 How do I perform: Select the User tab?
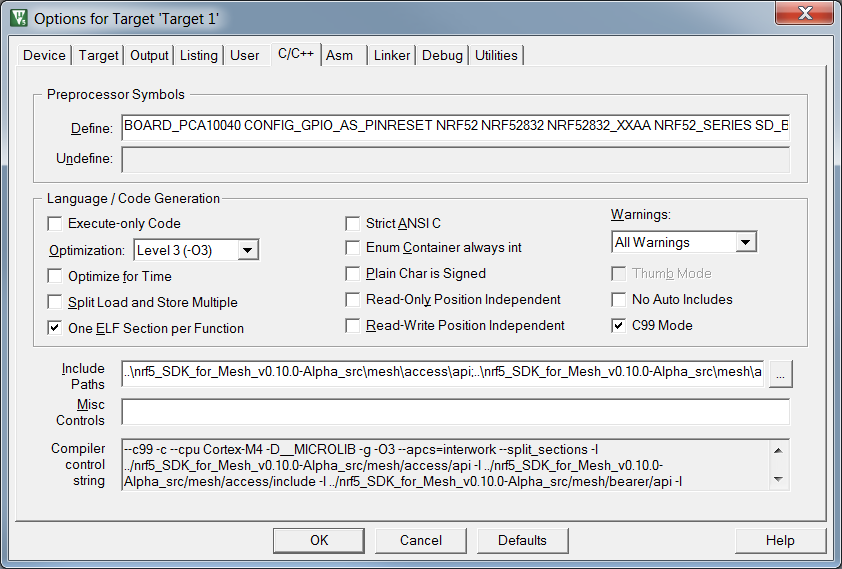point(244,55)
